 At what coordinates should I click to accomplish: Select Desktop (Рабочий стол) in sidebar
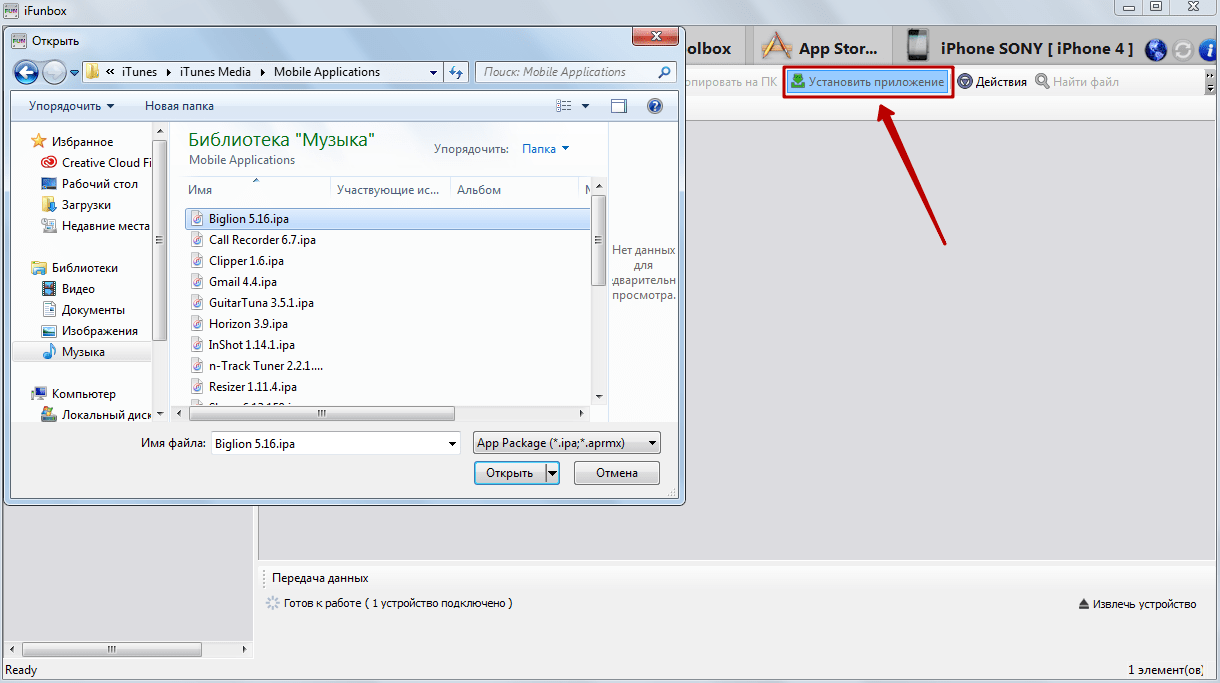(x=99, y=184)
